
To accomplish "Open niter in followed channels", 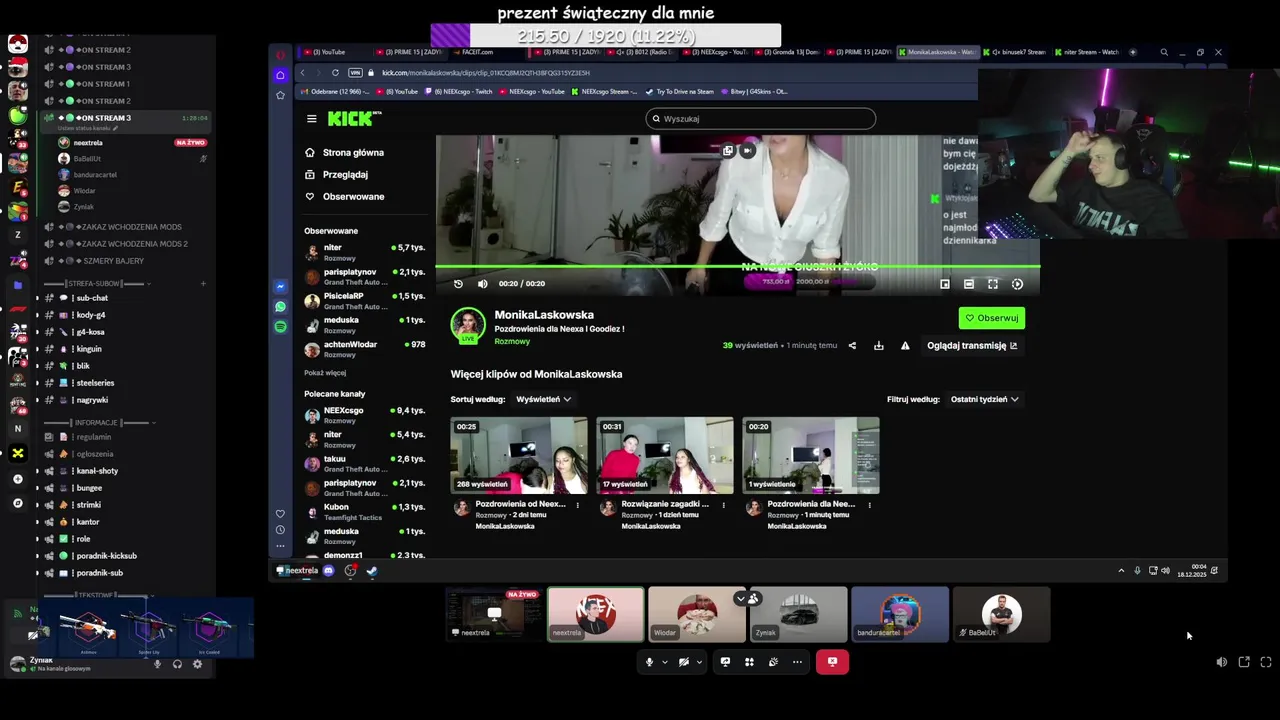I will [365, 252].
